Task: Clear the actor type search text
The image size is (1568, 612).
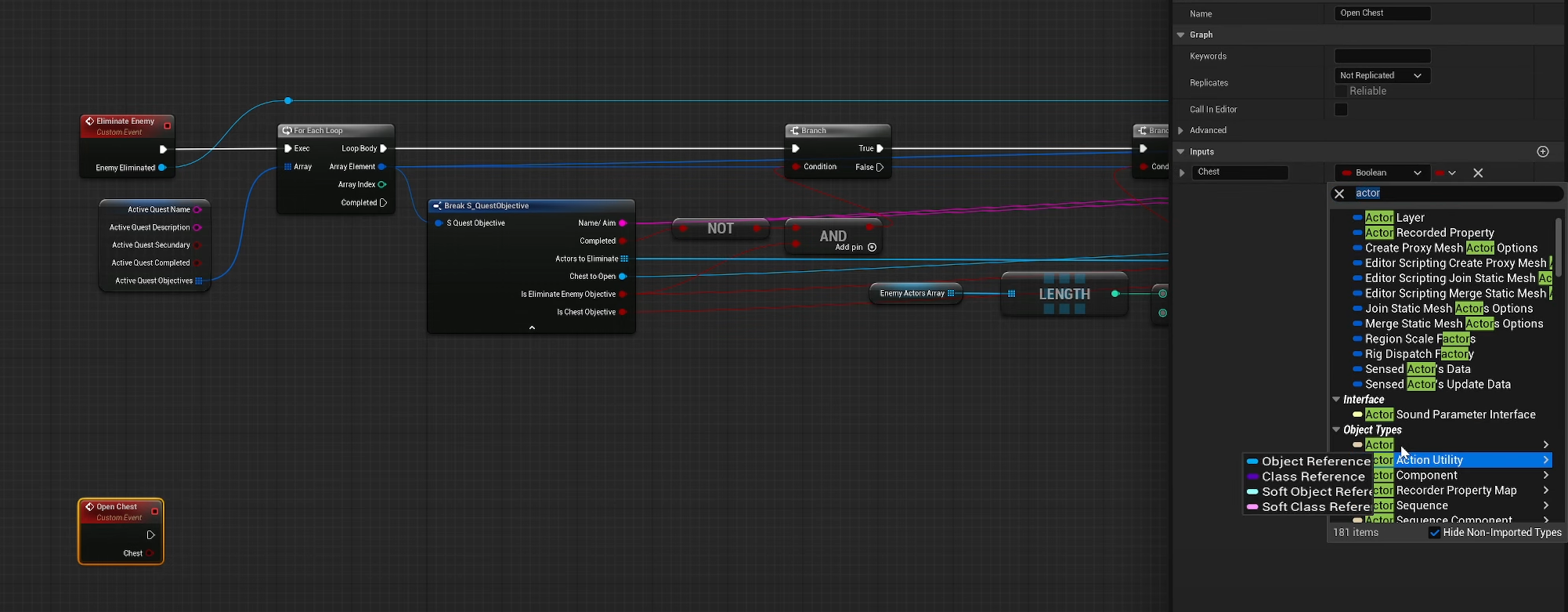Action: [x=1339, y=194]
